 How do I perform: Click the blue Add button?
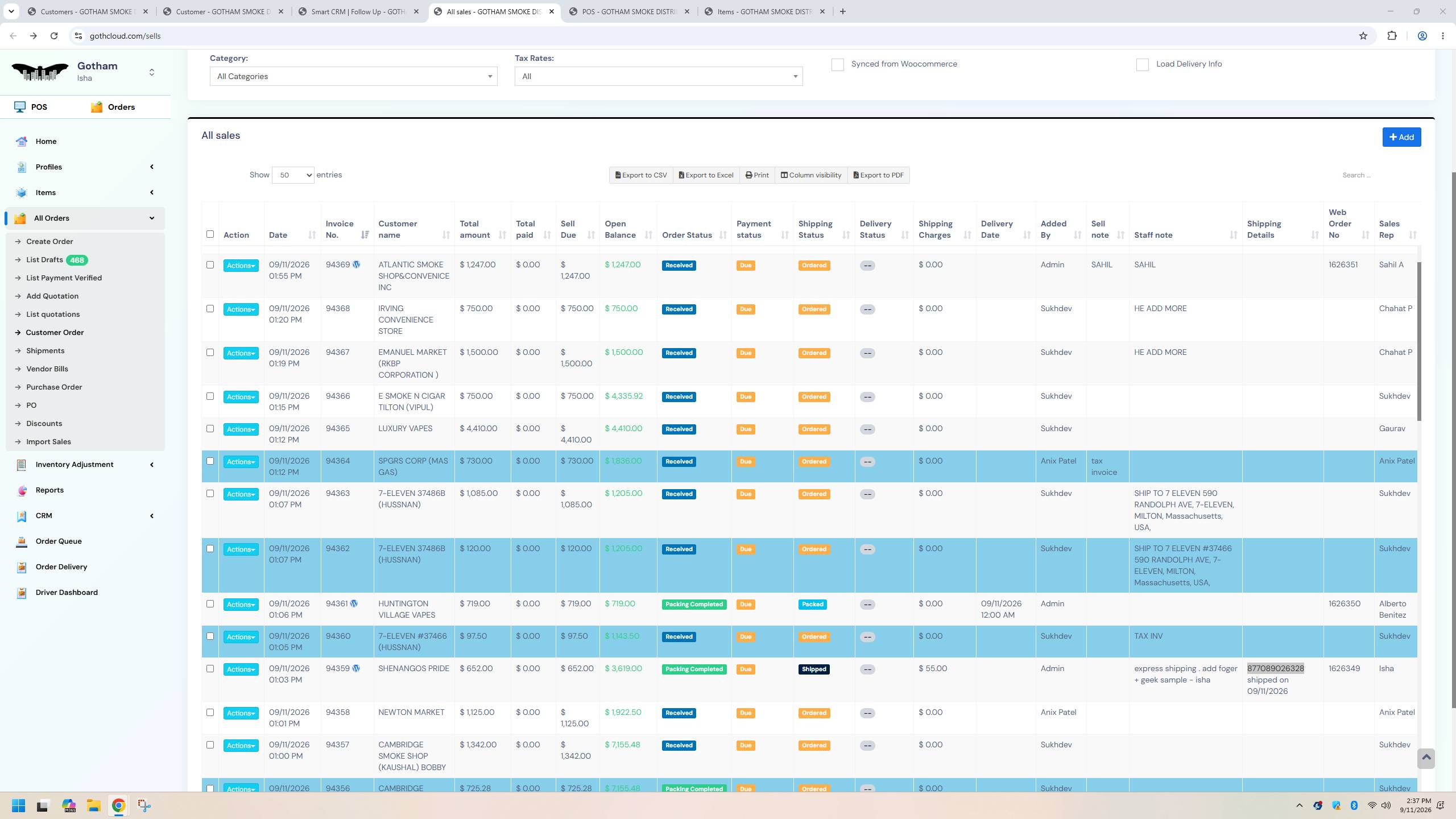(x=1401, y=137)
